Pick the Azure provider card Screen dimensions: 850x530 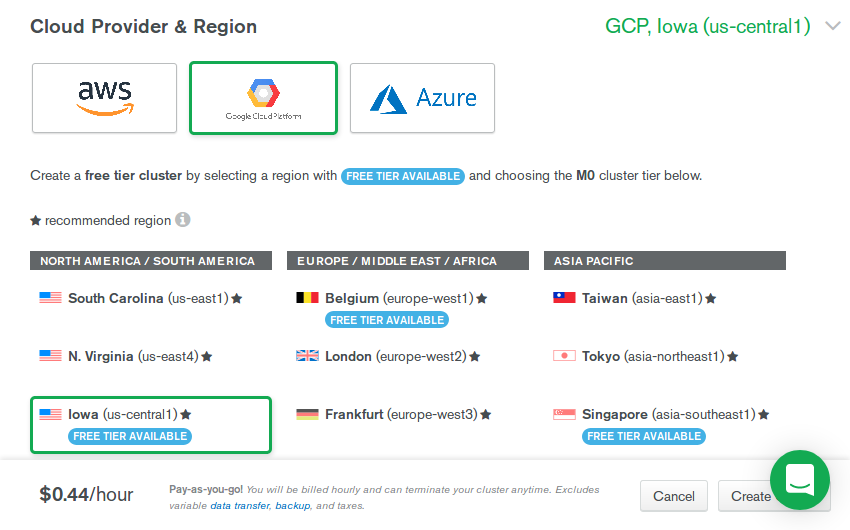pyautogui.click(x=422, y=98)
